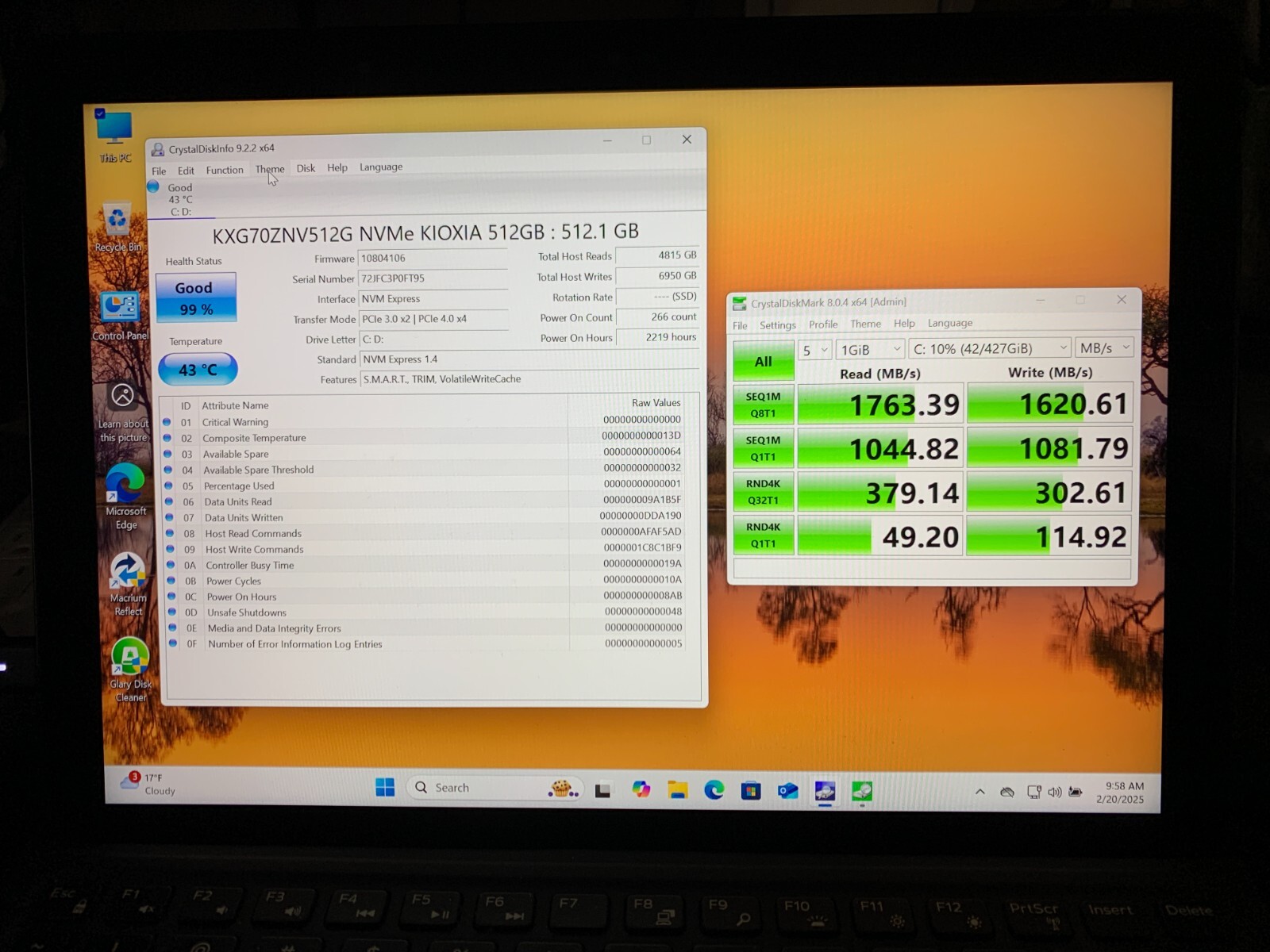Run the RND4K Q32T1 test button

click(764, 492)
